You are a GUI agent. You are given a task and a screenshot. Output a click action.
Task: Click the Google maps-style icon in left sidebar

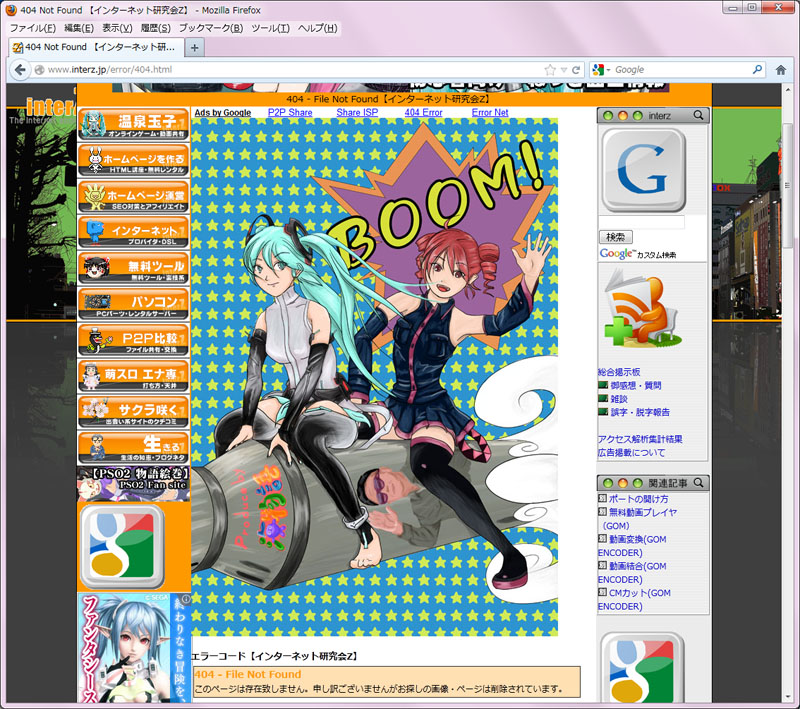[x=122, y=547]
